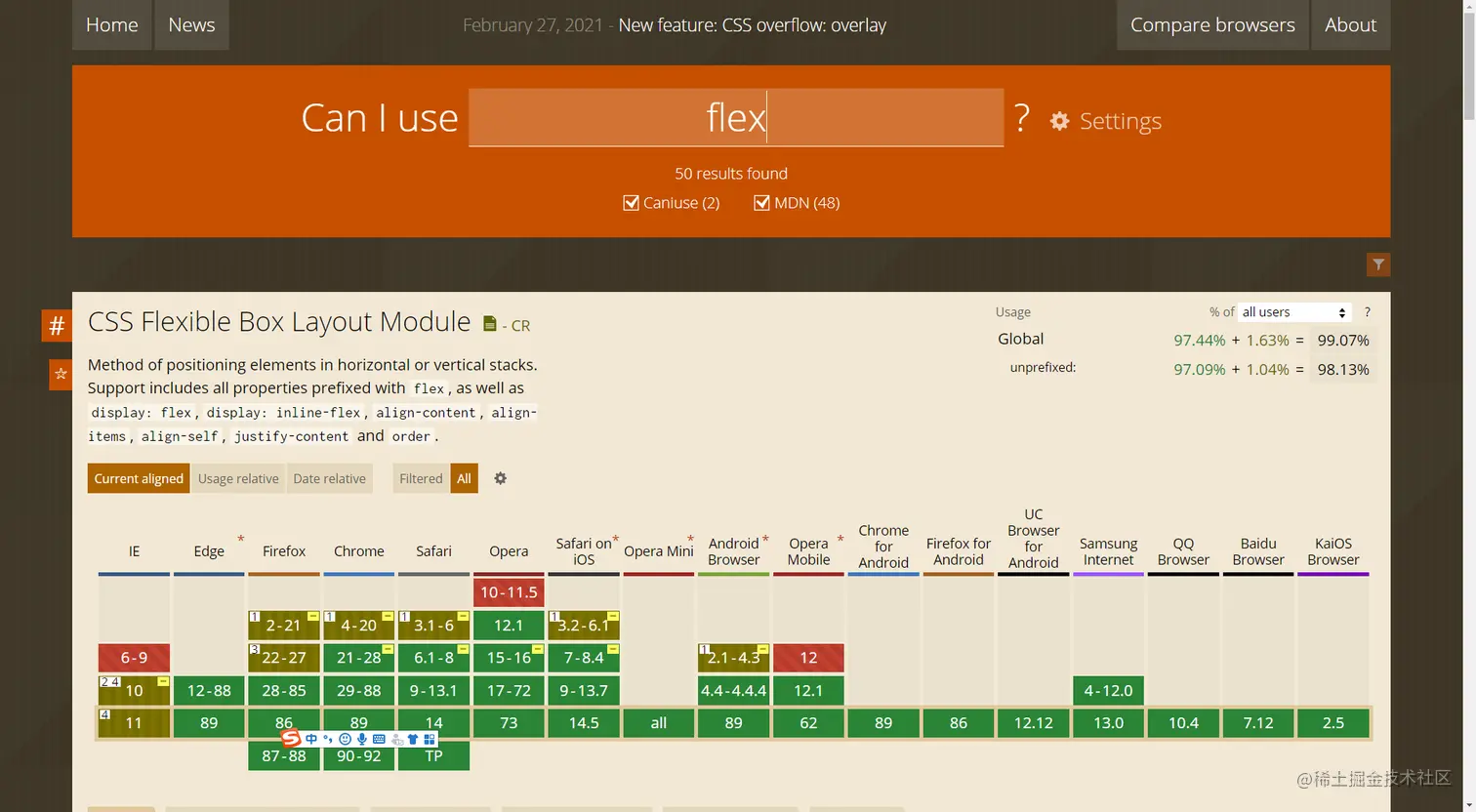This screenshot has height=812, width=1476.
Task: Click Chrome 4-20 support cell
Action: tap(359, 626)
